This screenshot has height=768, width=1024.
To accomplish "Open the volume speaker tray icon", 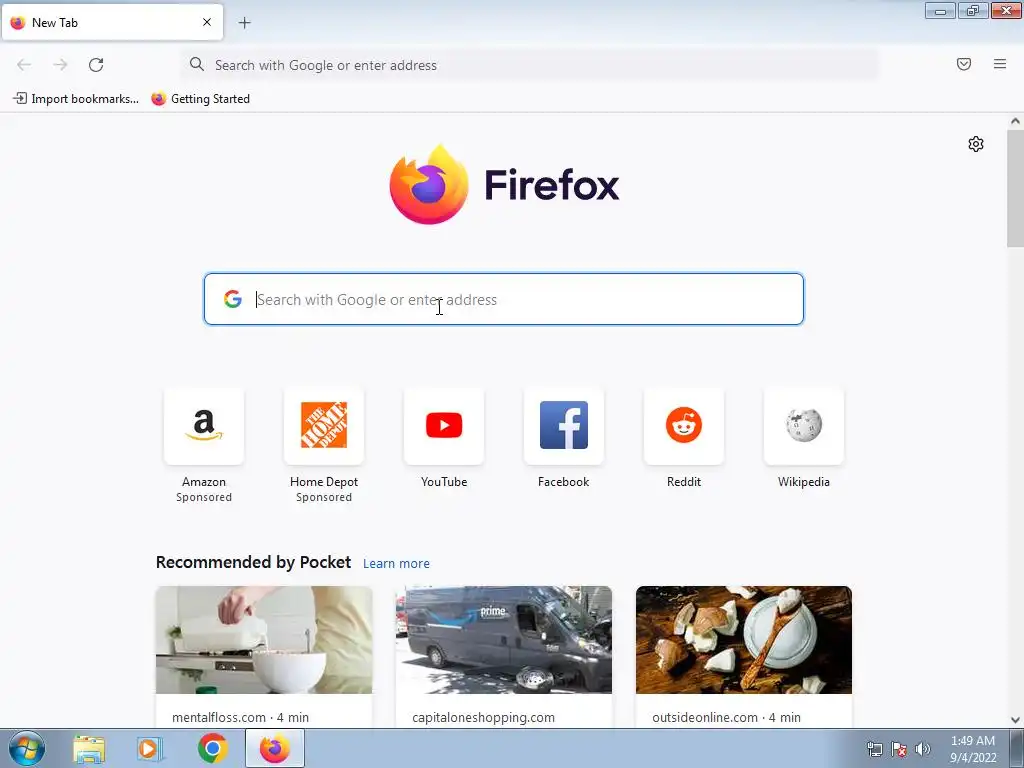I will 923,749.
